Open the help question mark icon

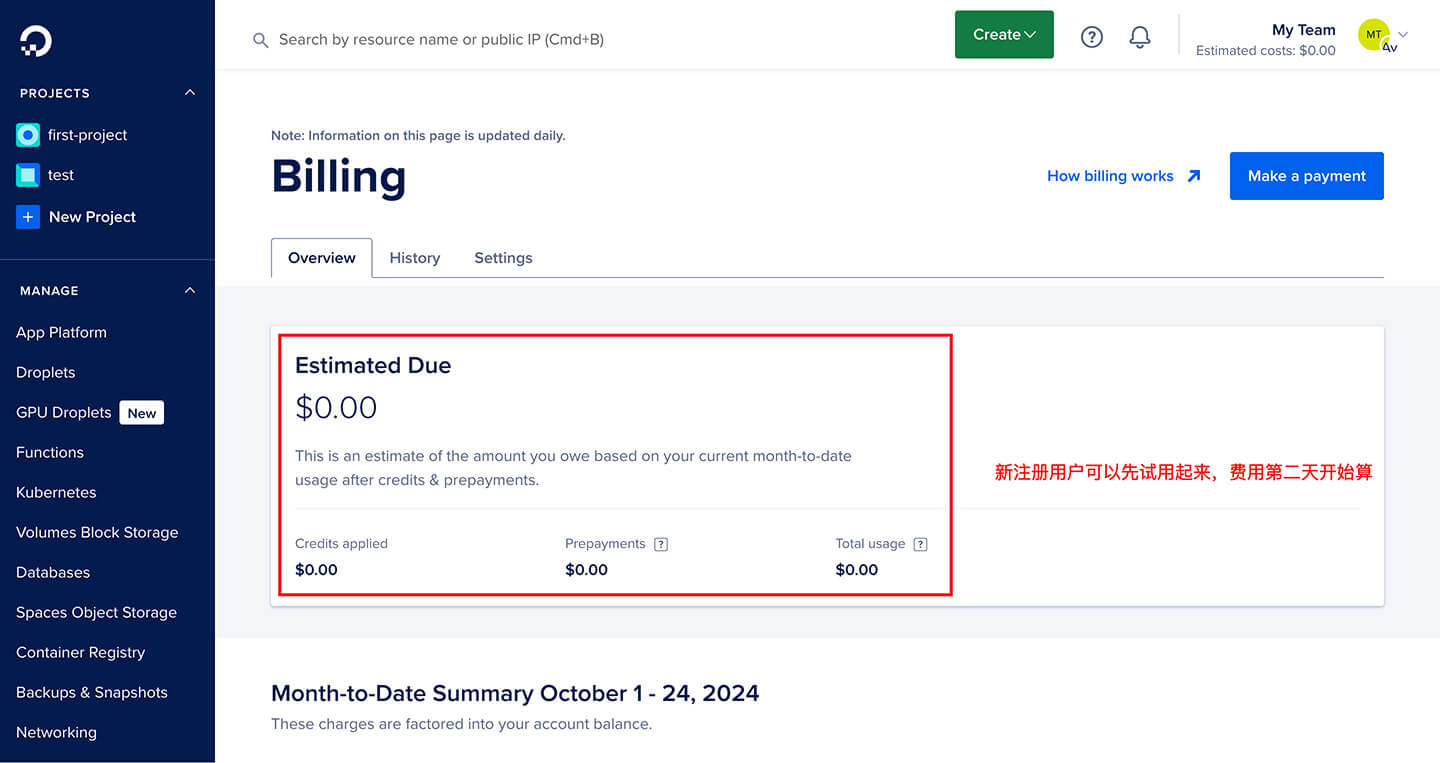[x=1092, y=37]
